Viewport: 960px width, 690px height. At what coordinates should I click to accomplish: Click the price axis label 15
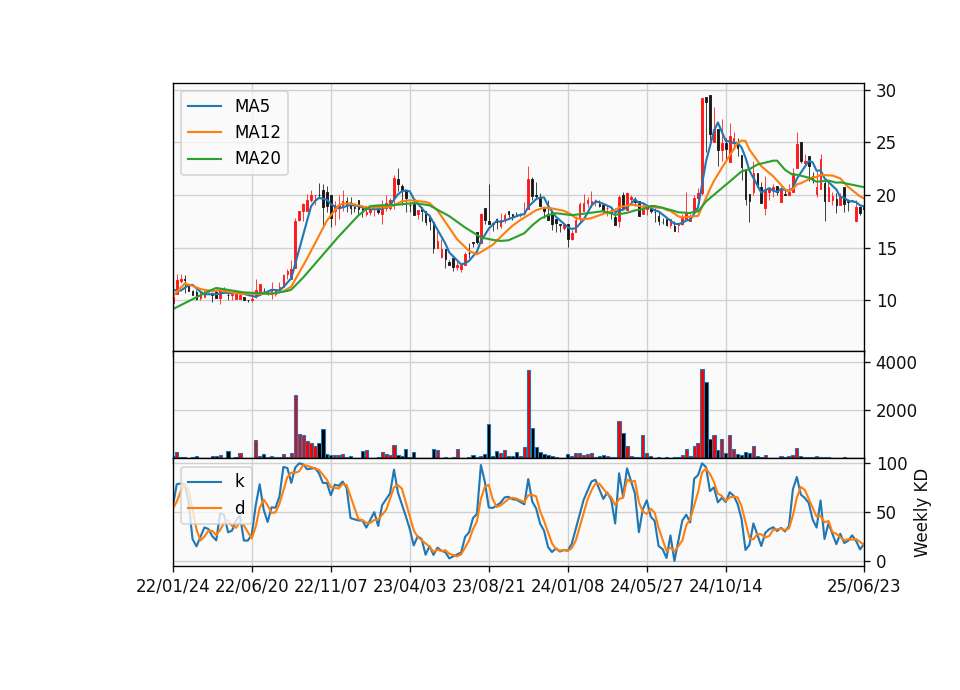click(886, 249)
